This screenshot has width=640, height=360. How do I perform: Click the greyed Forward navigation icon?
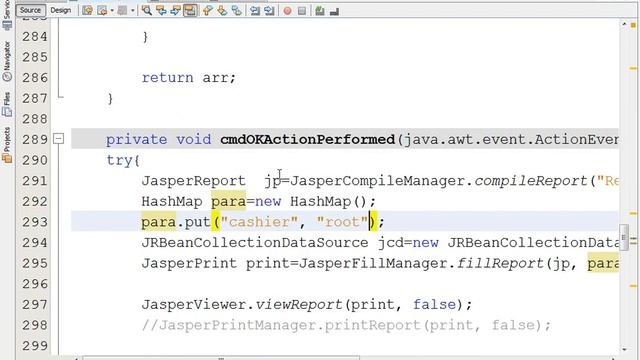[x=122, y=11]
